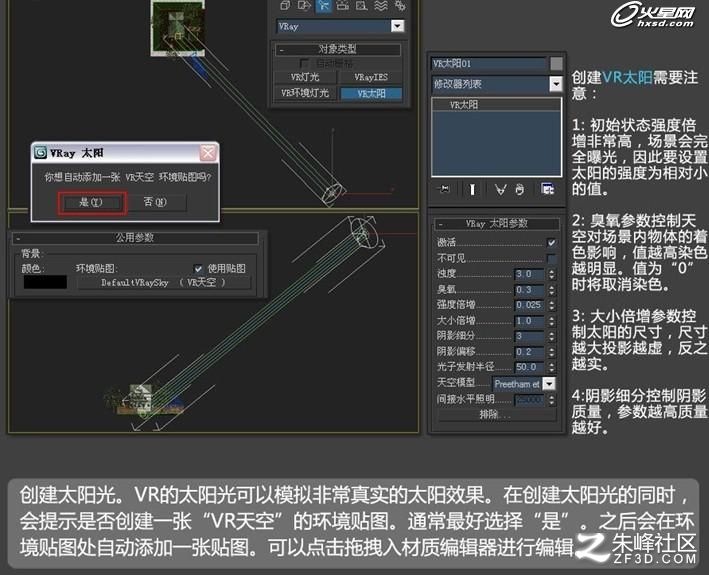Click the Pin Stack icon
This screenshot has height=575, width=709.
tap(445, 189)
